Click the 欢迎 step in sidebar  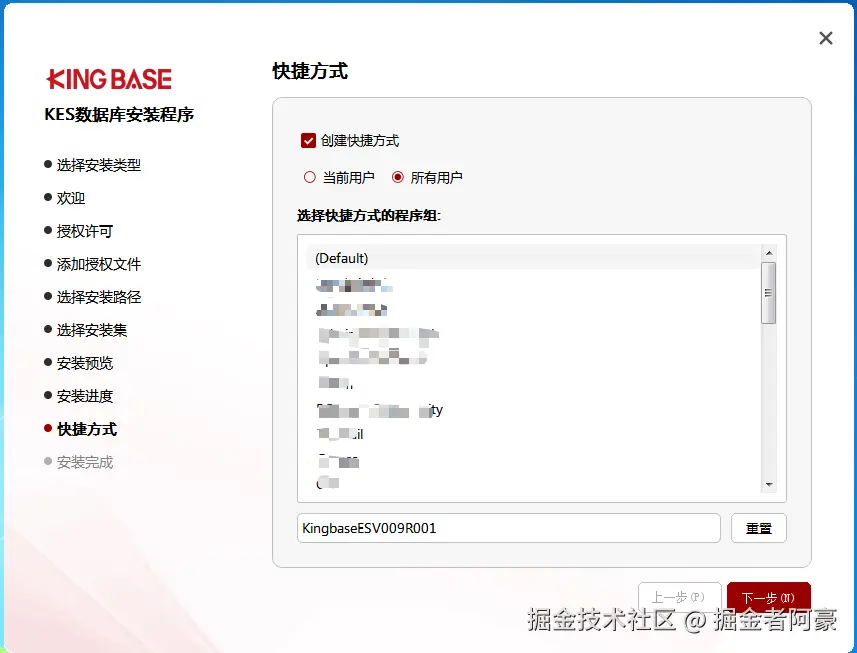pos(65,198)
